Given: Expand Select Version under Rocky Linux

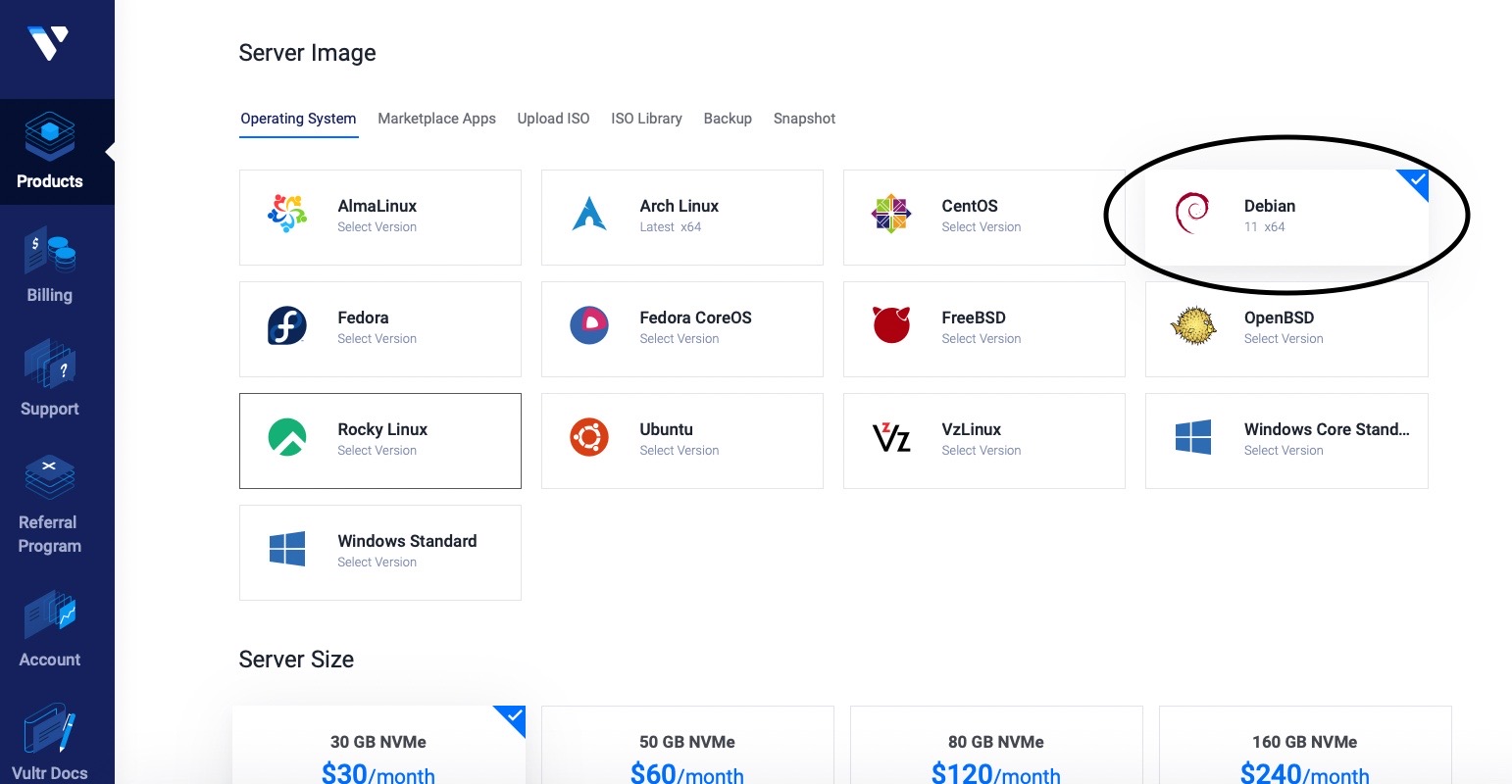Looking at the screenshot, I should coord(377,451).
